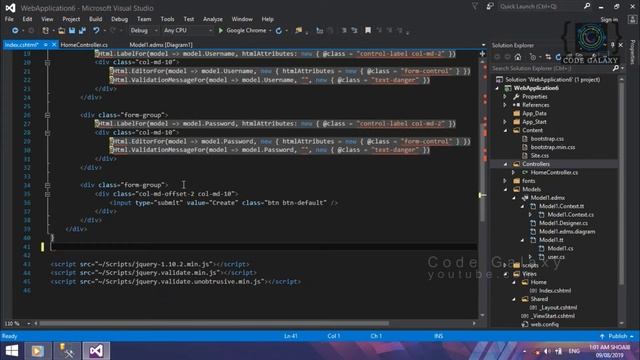Switch to Model1.edmx [Diagram1] tab
The height and width of the screenshot is (360, 640).
161,45
